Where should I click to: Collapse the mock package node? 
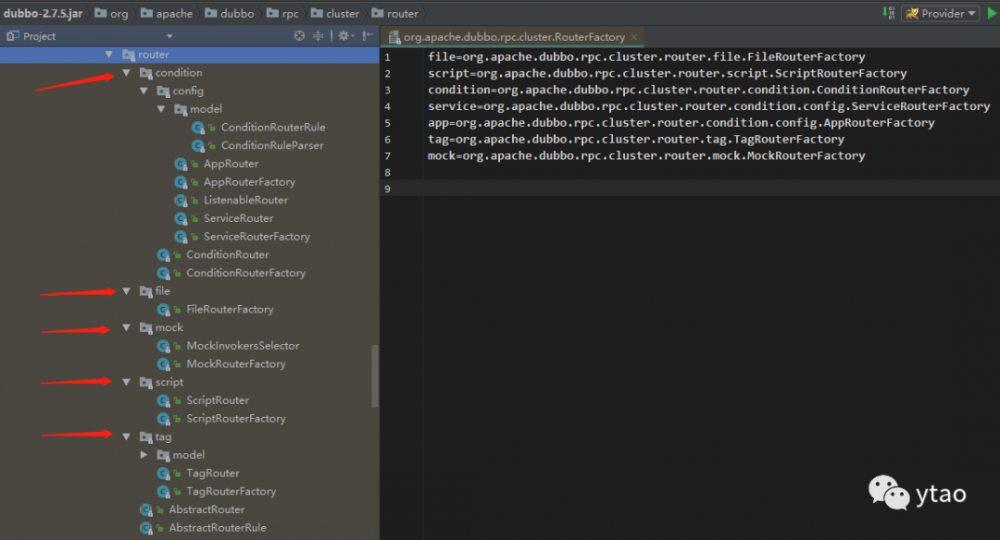[x=127, y=328]
